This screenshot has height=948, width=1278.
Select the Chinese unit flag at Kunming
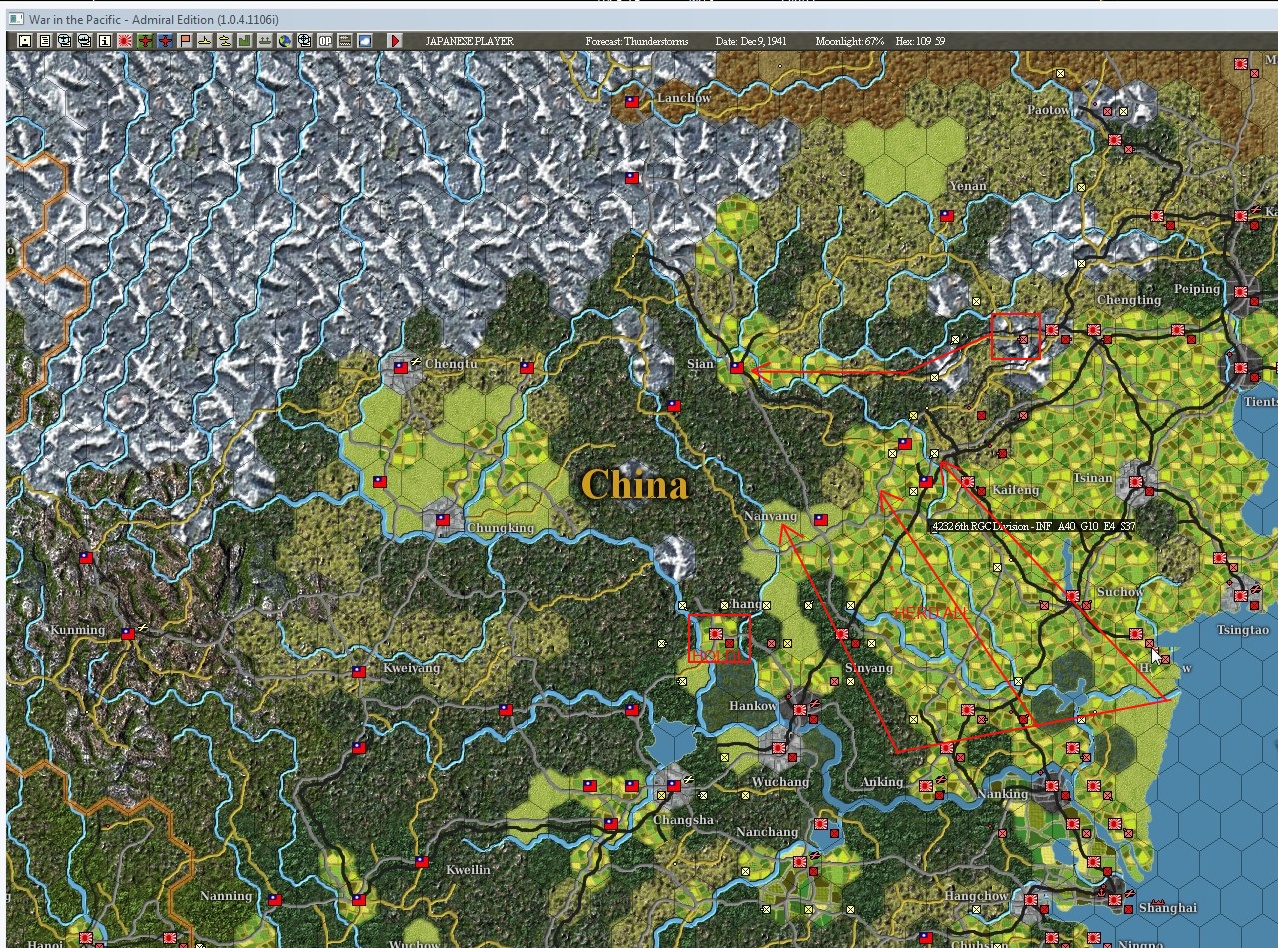point(128,634)
